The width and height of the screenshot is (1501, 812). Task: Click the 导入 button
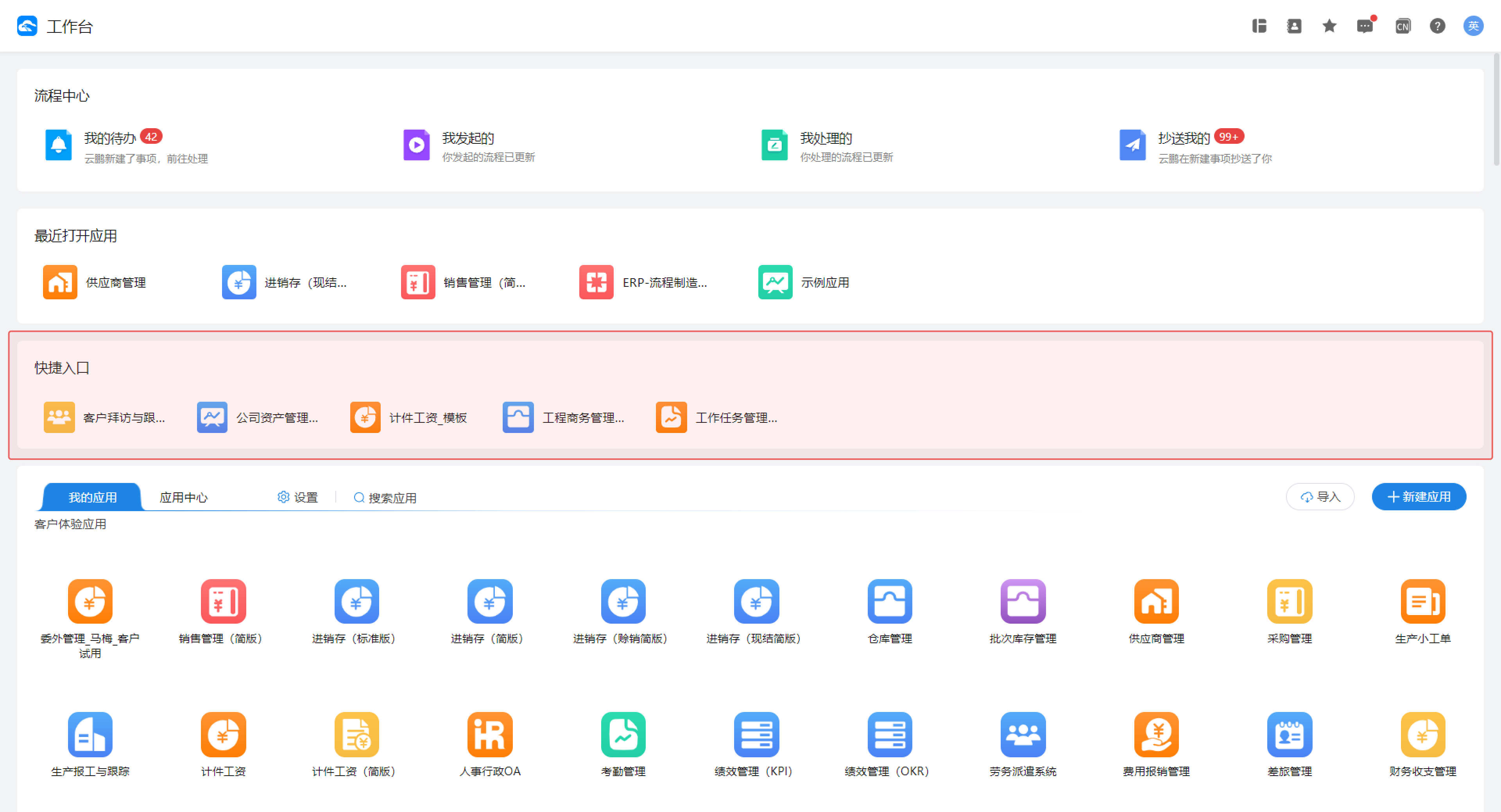(1320, 497)
